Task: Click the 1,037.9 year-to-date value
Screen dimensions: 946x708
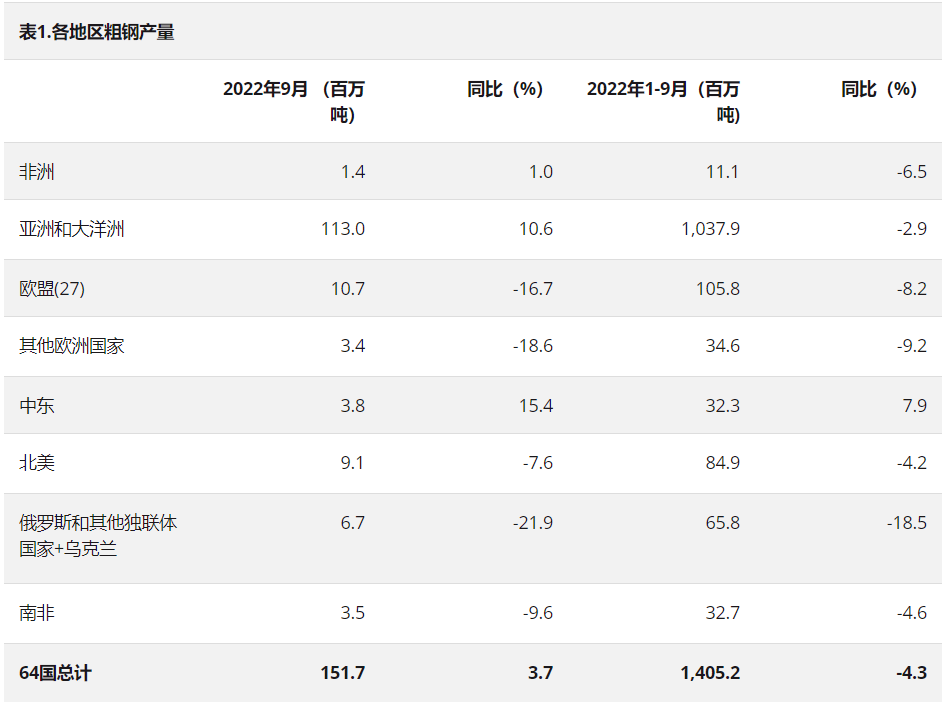Action: click(x=710, y=229)
